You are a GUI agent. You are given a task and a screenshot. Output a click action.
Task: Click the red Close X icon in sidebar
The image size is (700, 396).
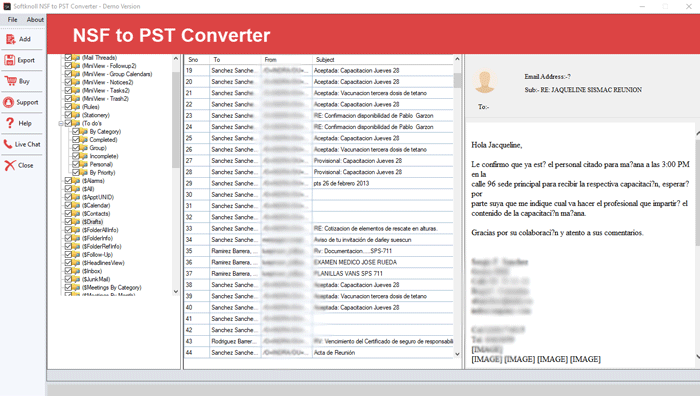point(10,165)
